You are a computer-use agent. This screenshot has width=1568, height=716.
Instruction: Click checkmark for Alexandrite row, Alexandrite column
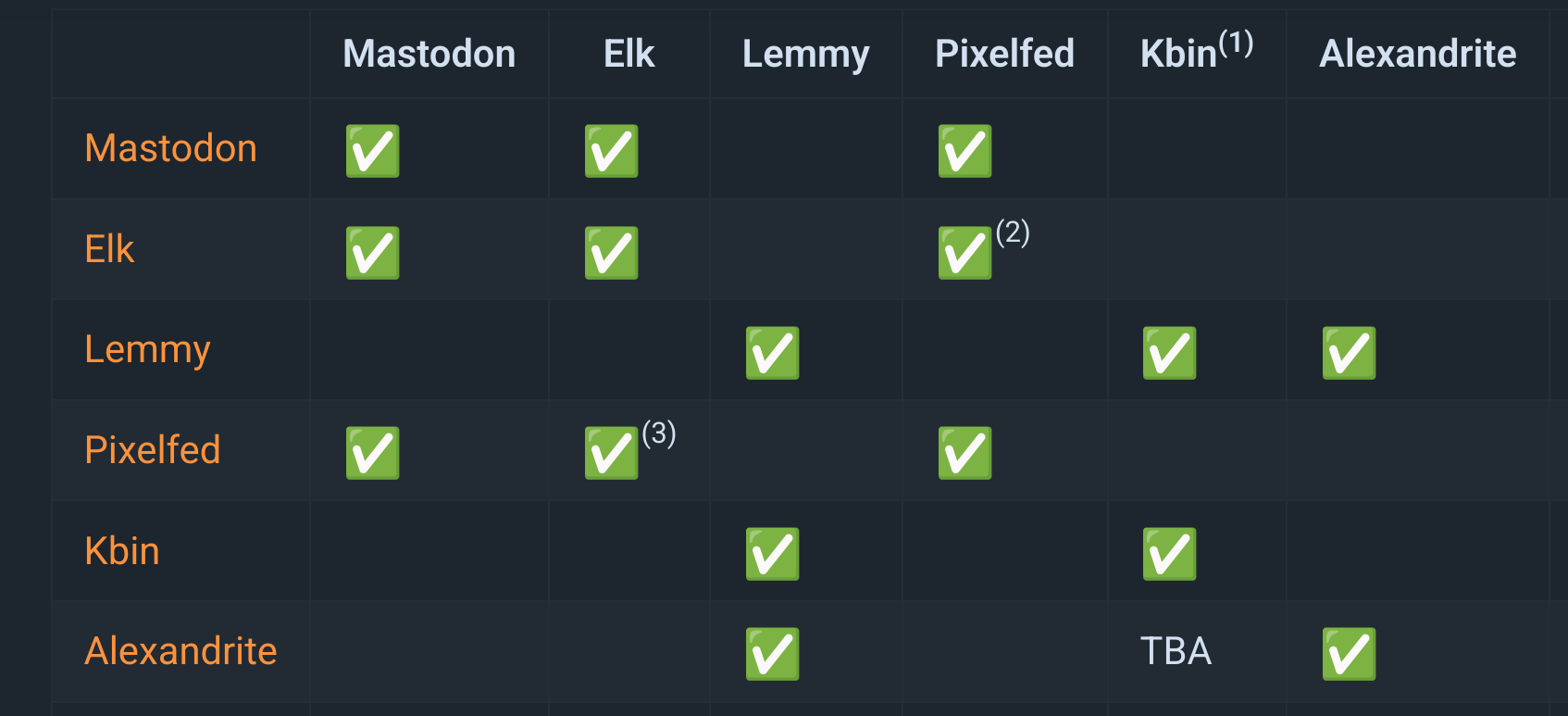pyautogui.click(x=1350, y=654)
